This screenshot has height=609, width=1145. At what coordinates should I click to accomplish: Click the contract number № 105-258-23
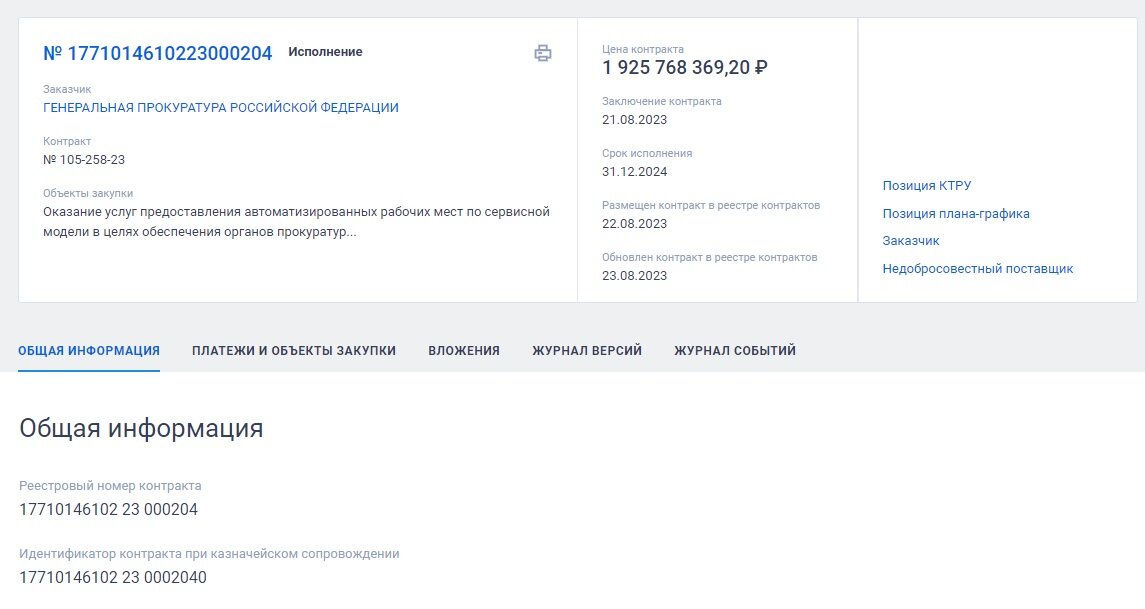tap(84, 159)
